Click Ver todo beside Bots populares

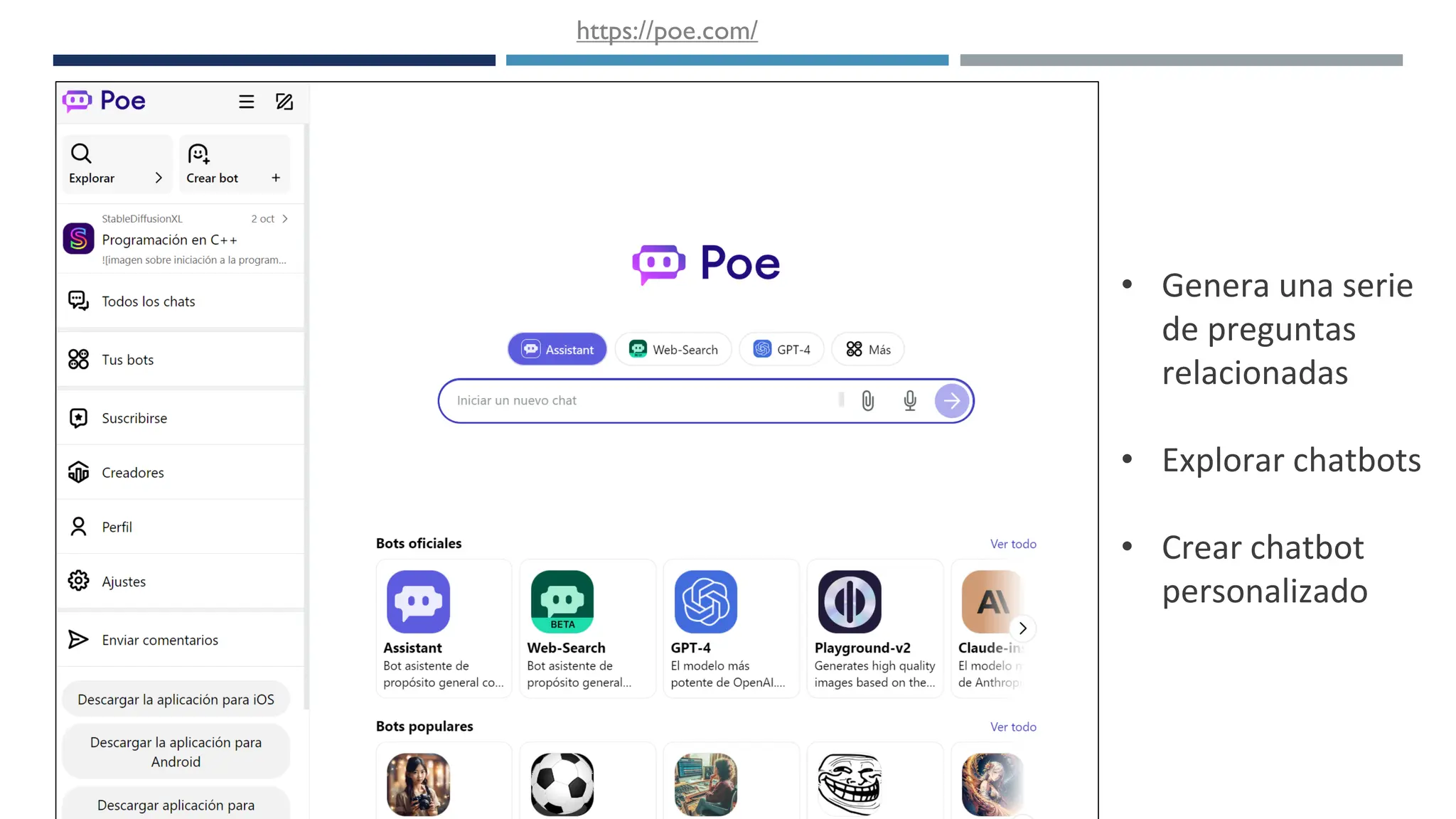click(x=1013, y=727)
